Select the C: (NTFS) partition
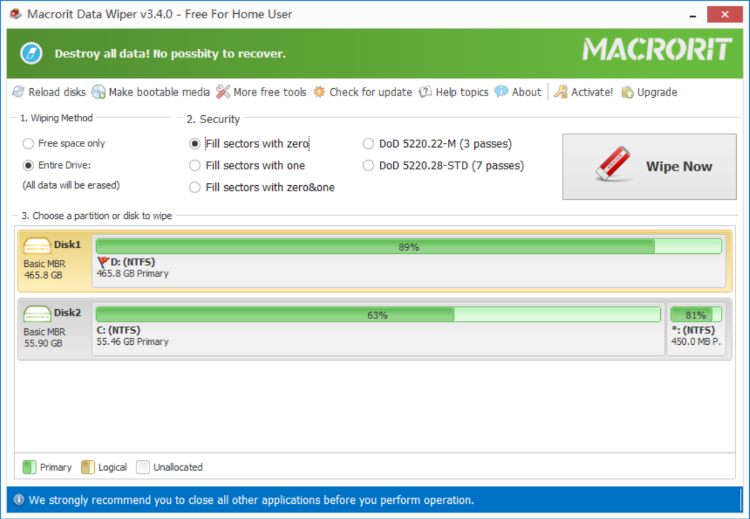Image resolution: width=750 pixels, height=519 pixels. [x=378, y=315]
